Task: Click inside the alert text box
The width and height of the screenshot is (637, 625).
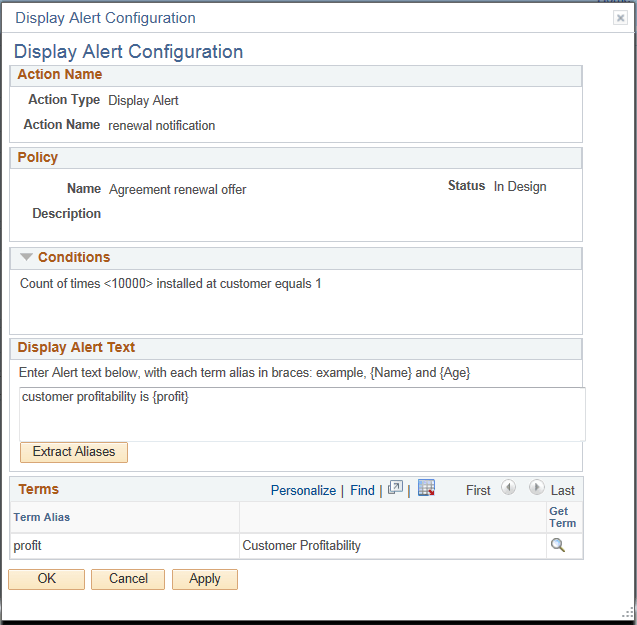Action: [302, 414]
